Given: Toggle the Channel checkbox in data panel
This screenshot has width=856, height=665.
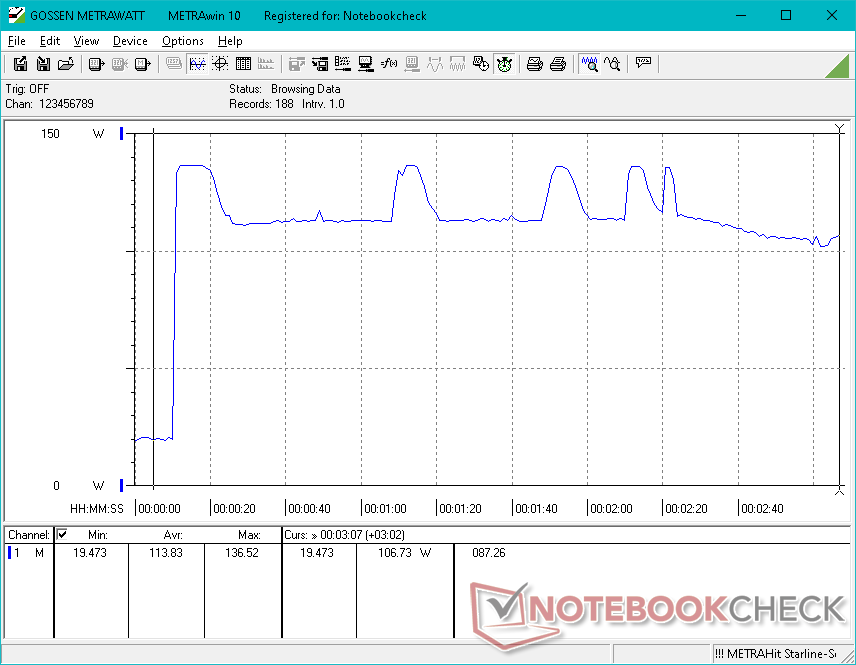Looking at the screenshot, I should (x=62, y=535).
